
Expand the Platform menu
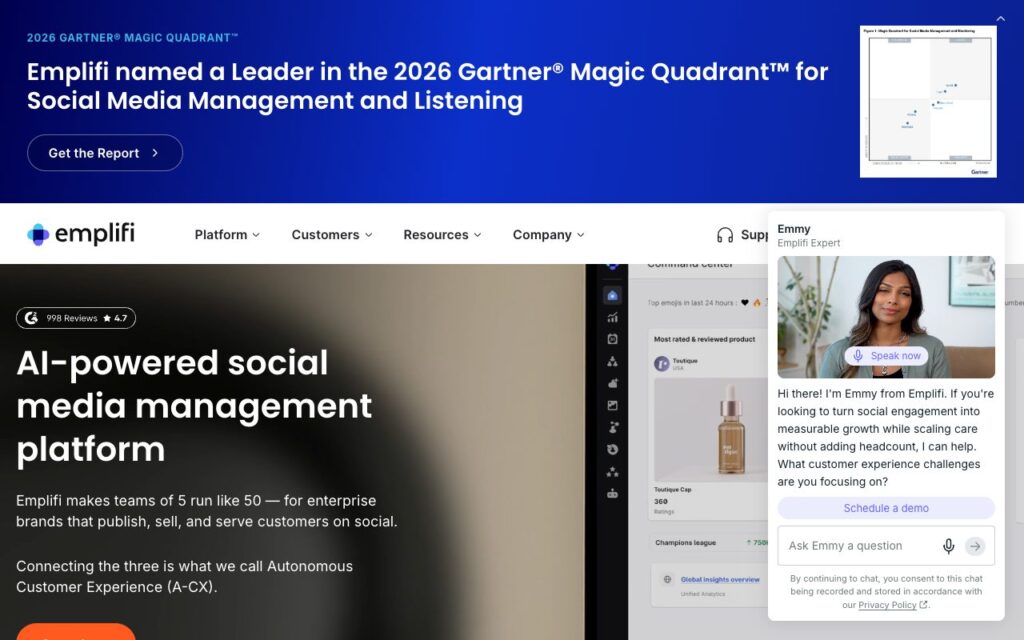point(227,235)
